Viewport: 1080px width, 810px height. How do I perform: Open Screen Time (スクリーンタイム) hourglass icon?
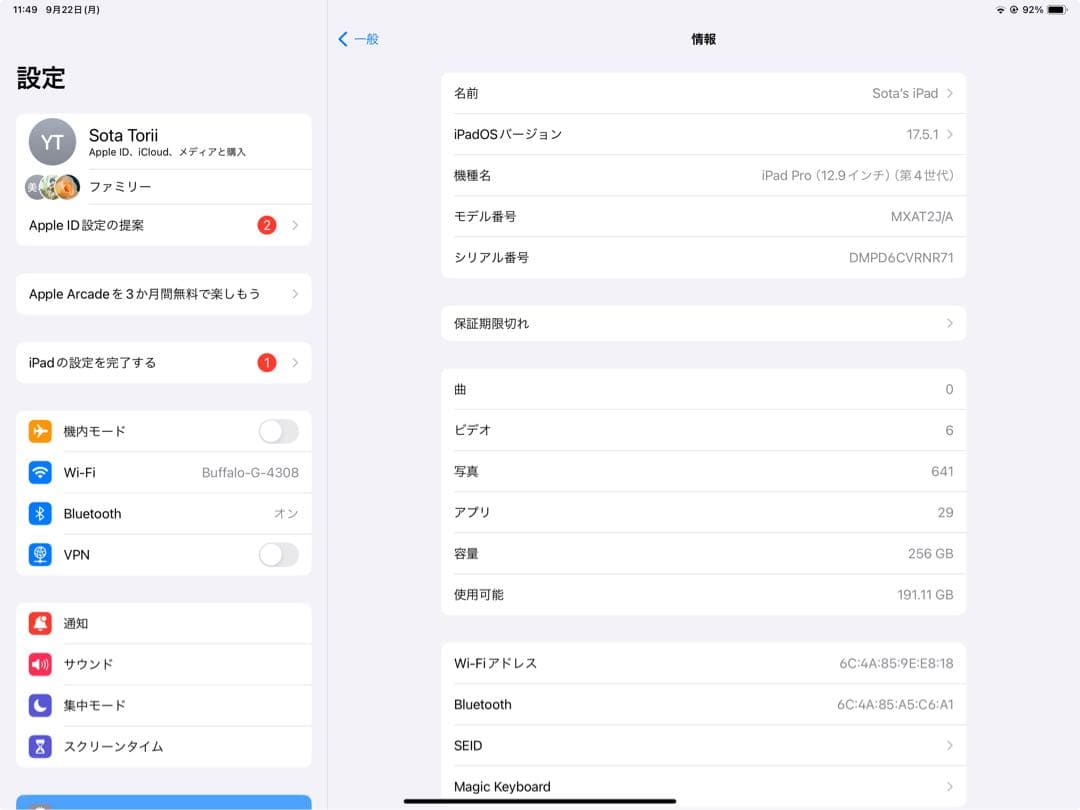tap(40, 746)
